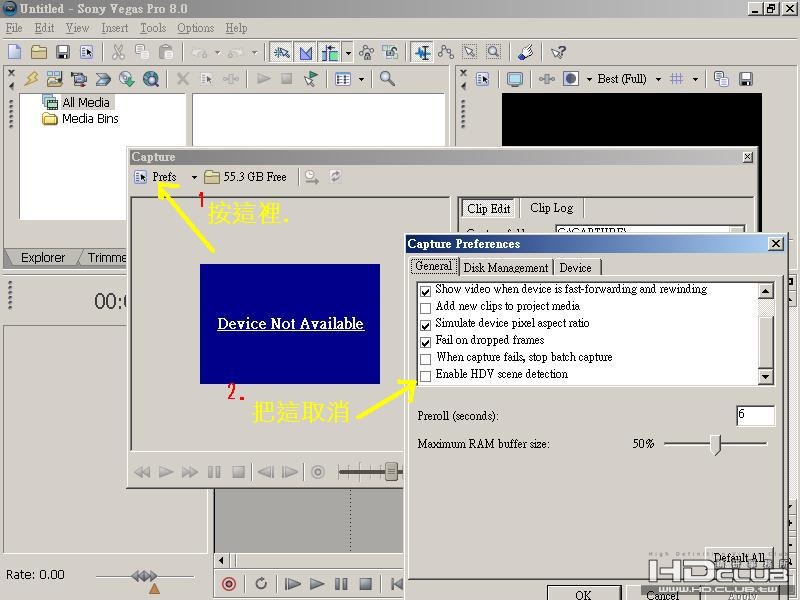Toggle Enable Snapping icon in toolbar

281,52
